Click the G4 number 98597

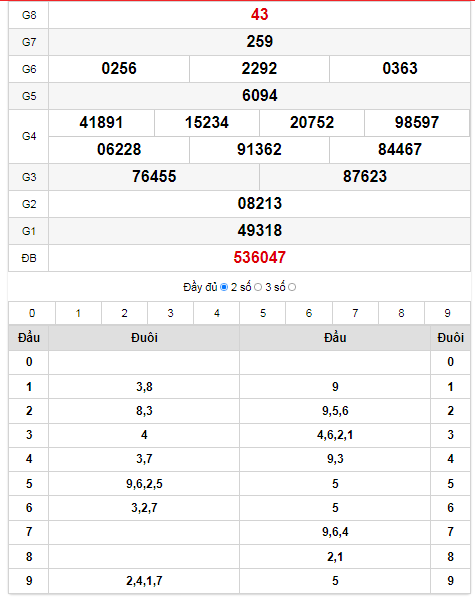(417, 123)
